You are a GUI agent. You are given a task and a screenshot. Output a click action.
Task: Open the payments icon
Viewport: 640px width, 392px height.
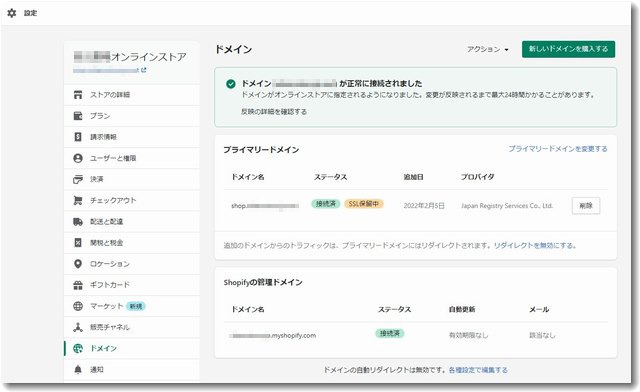click(x=78, y=179)
